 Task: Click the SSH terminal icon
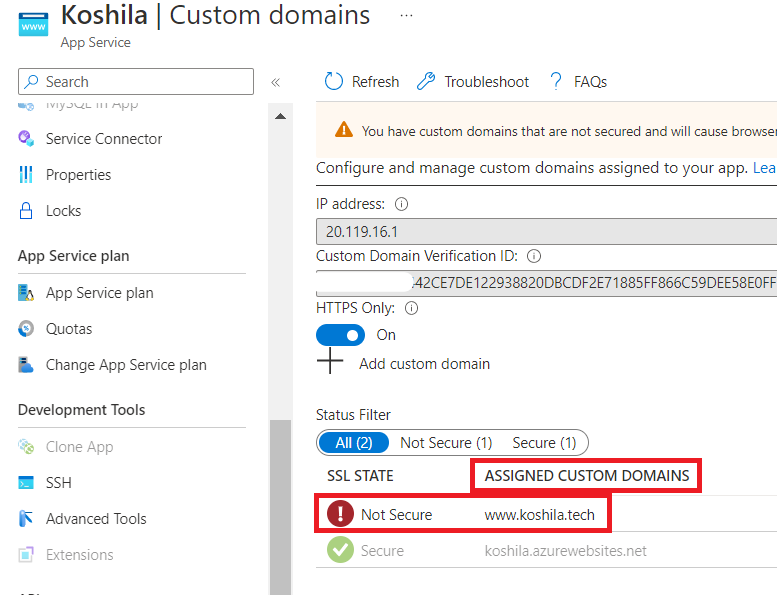pyautogui.click(x=26, y=483)
